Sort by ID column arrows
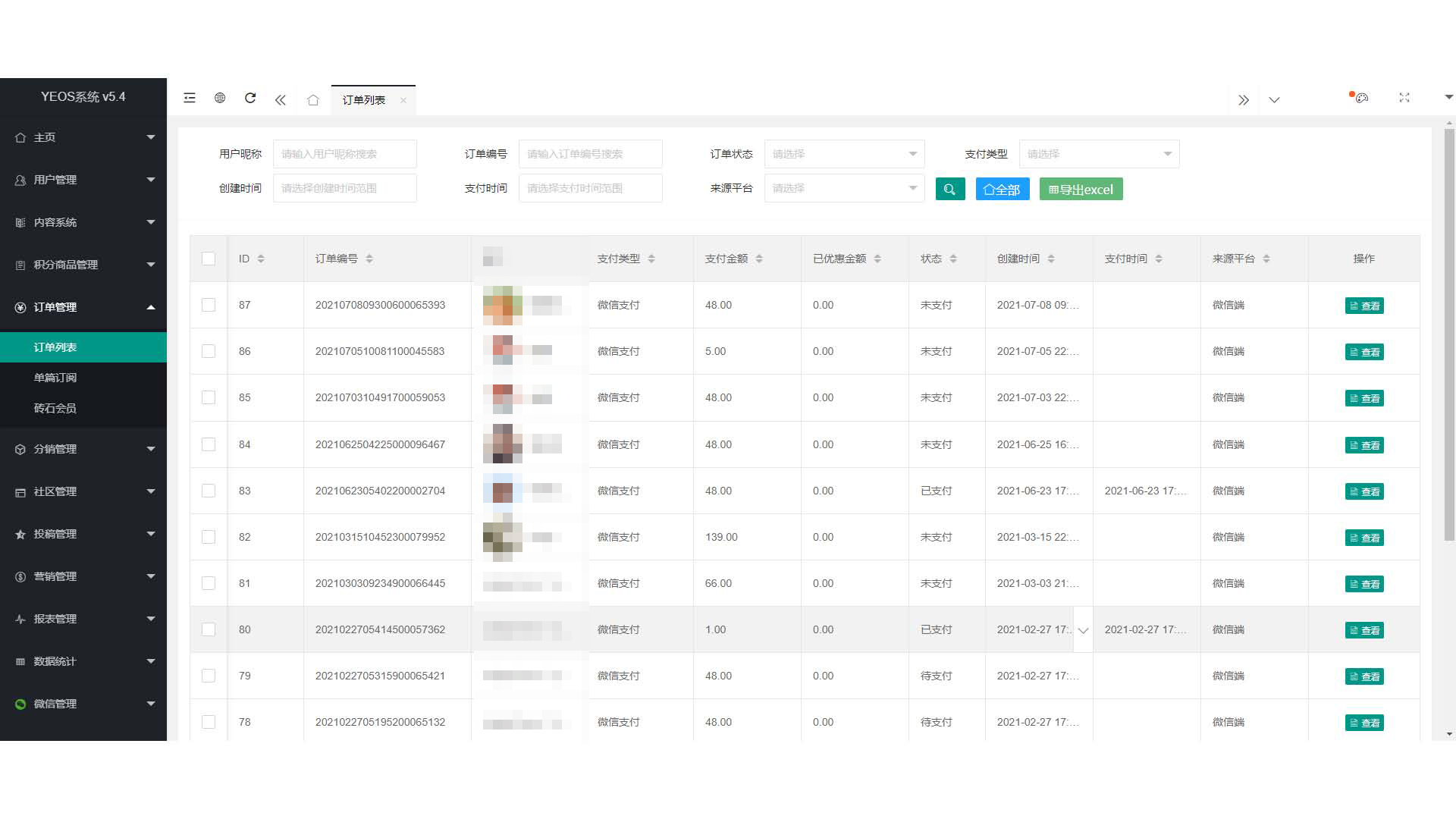This screenshot has width=1456, height=819. (x=261, y=259)
